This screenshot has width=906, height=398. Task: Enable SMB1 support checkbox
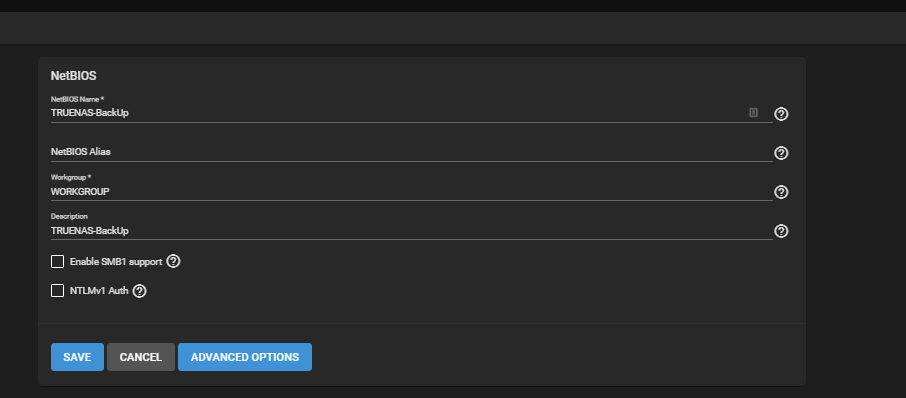[x=57, y=262]
